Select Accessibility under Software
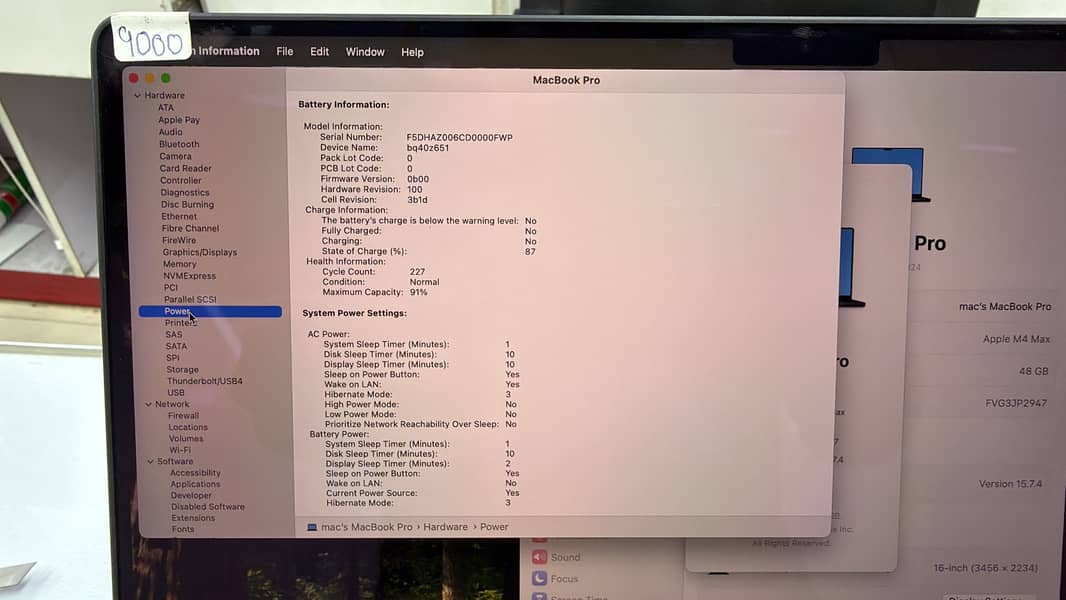1066x600 pixels. (x=195, y=473)
